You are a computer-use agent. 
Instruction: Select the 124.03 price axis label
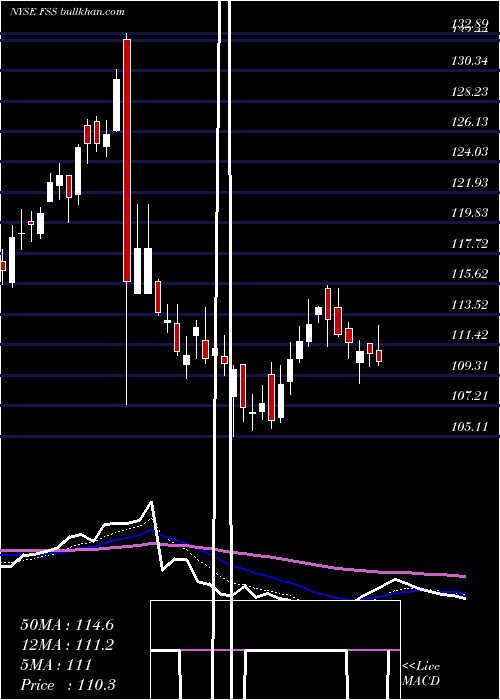[x=470, y=152]
